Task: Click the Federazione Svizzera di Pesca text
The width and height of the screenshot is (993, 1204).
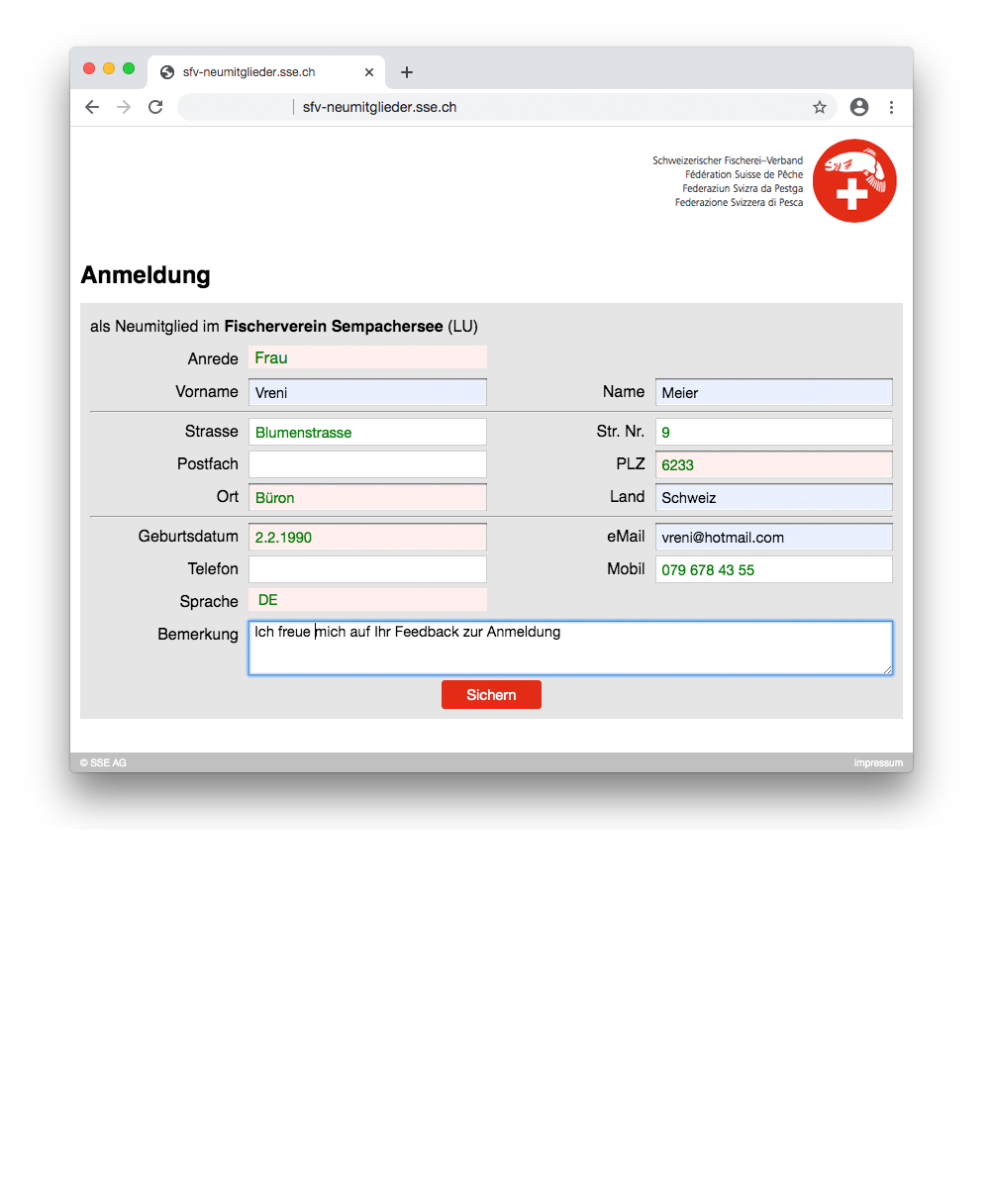Action: click(x=739, y=202)
